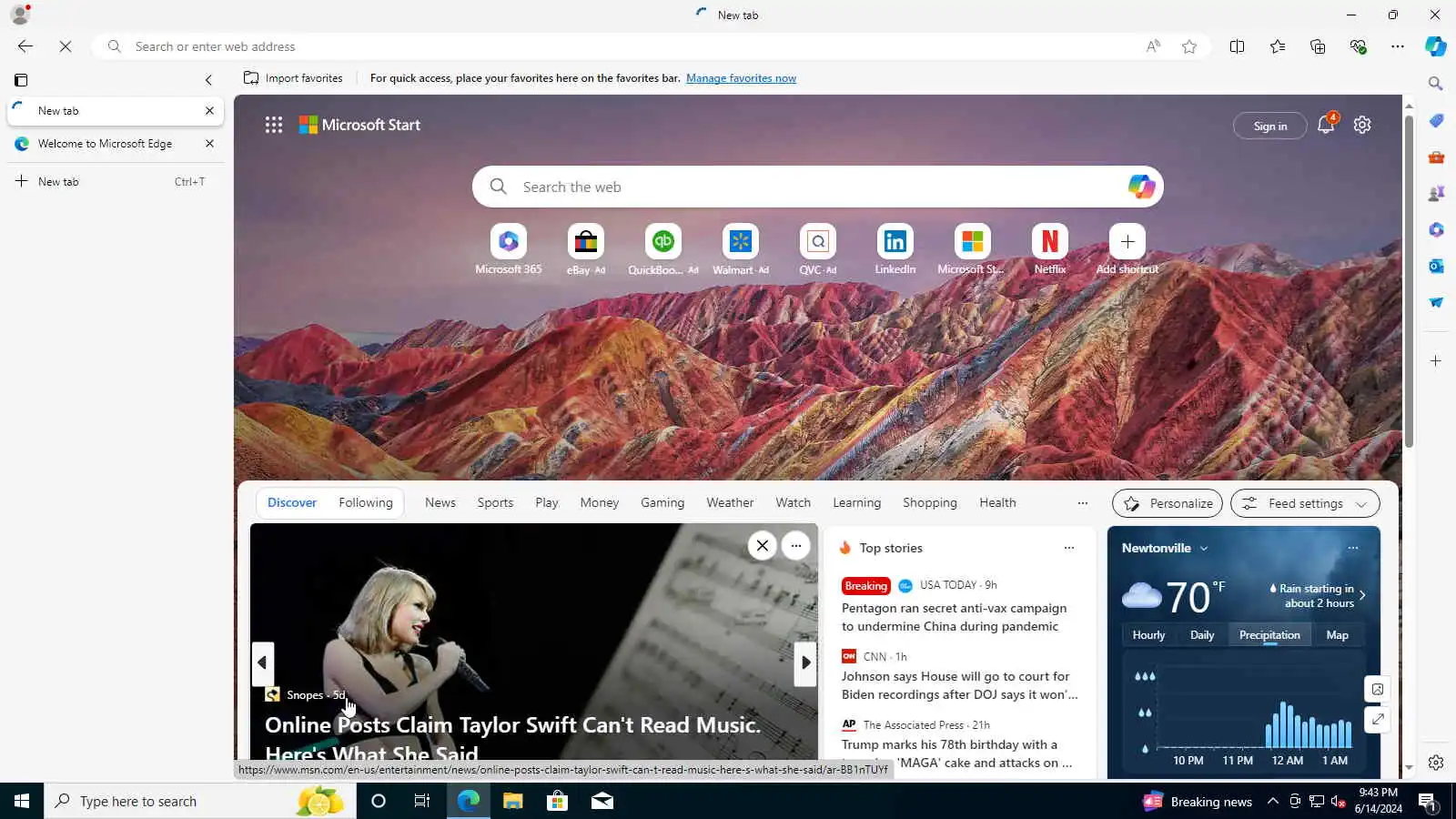This screenshot has width=1456, height=819.
Task: Open the eBay shortcut tile
Action: (x=586, y=249)
